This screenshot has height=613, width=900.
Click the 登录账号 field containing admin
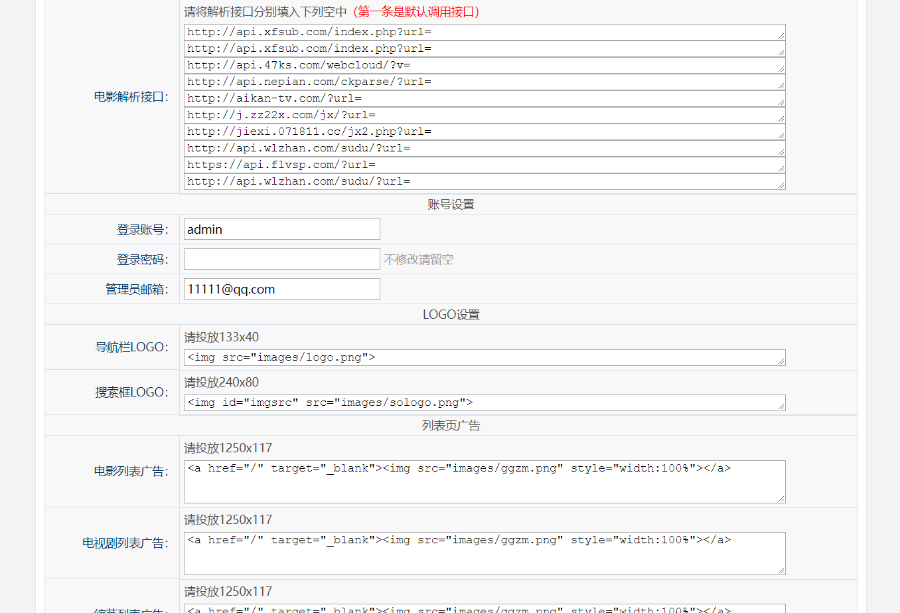pyautogui.click(x=282, y=229)
